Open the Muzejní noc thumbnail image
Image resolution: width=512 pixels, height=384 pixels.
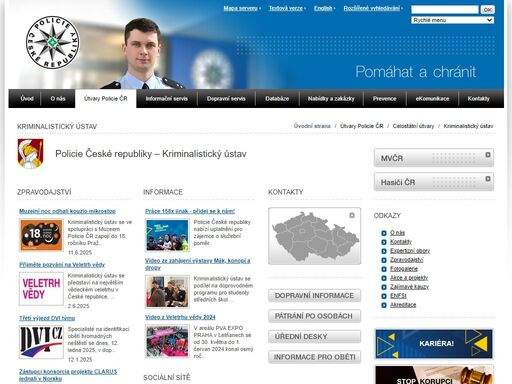41,235
